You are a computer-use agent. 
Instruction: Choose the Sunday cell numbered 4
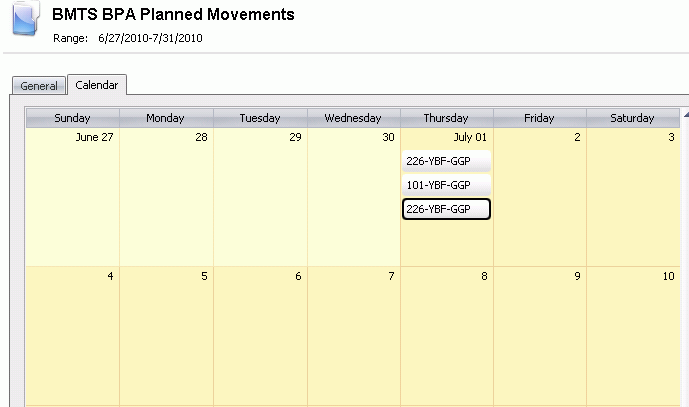point(72,335)
